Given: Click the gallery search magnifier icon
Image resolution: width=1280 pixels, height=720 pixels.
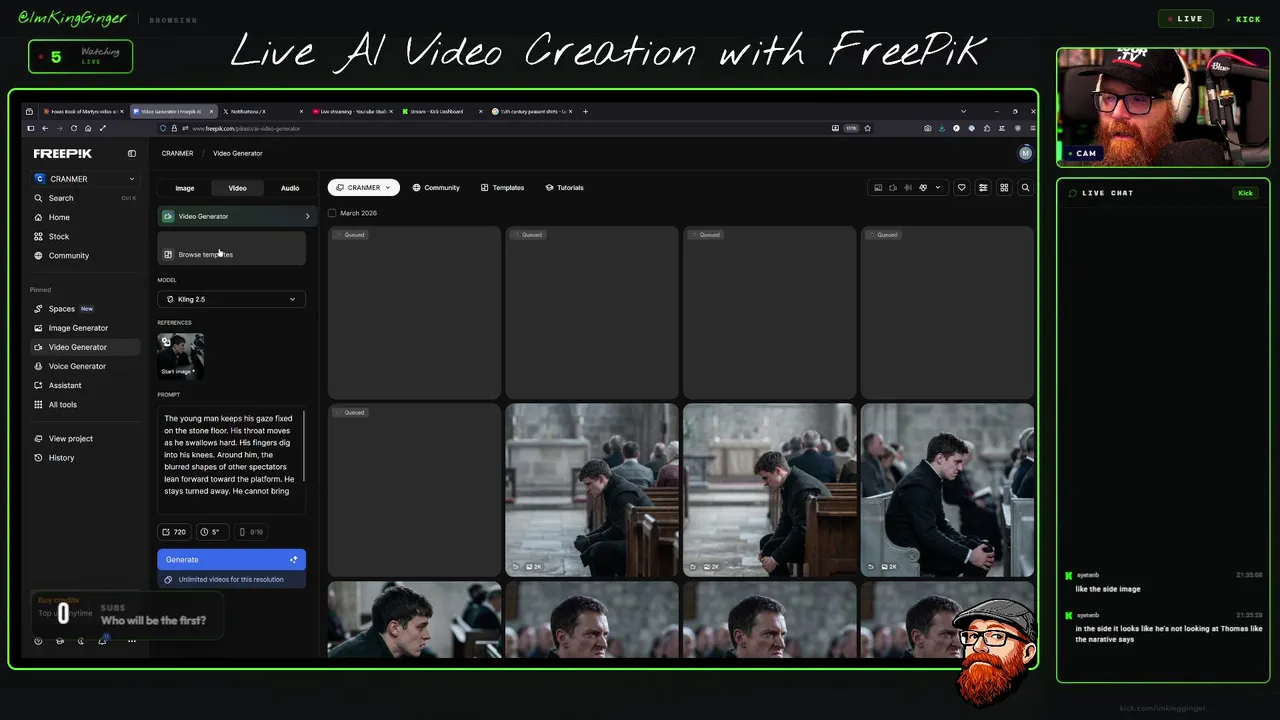Looking at the screenshot, I should click(1025, 187).
